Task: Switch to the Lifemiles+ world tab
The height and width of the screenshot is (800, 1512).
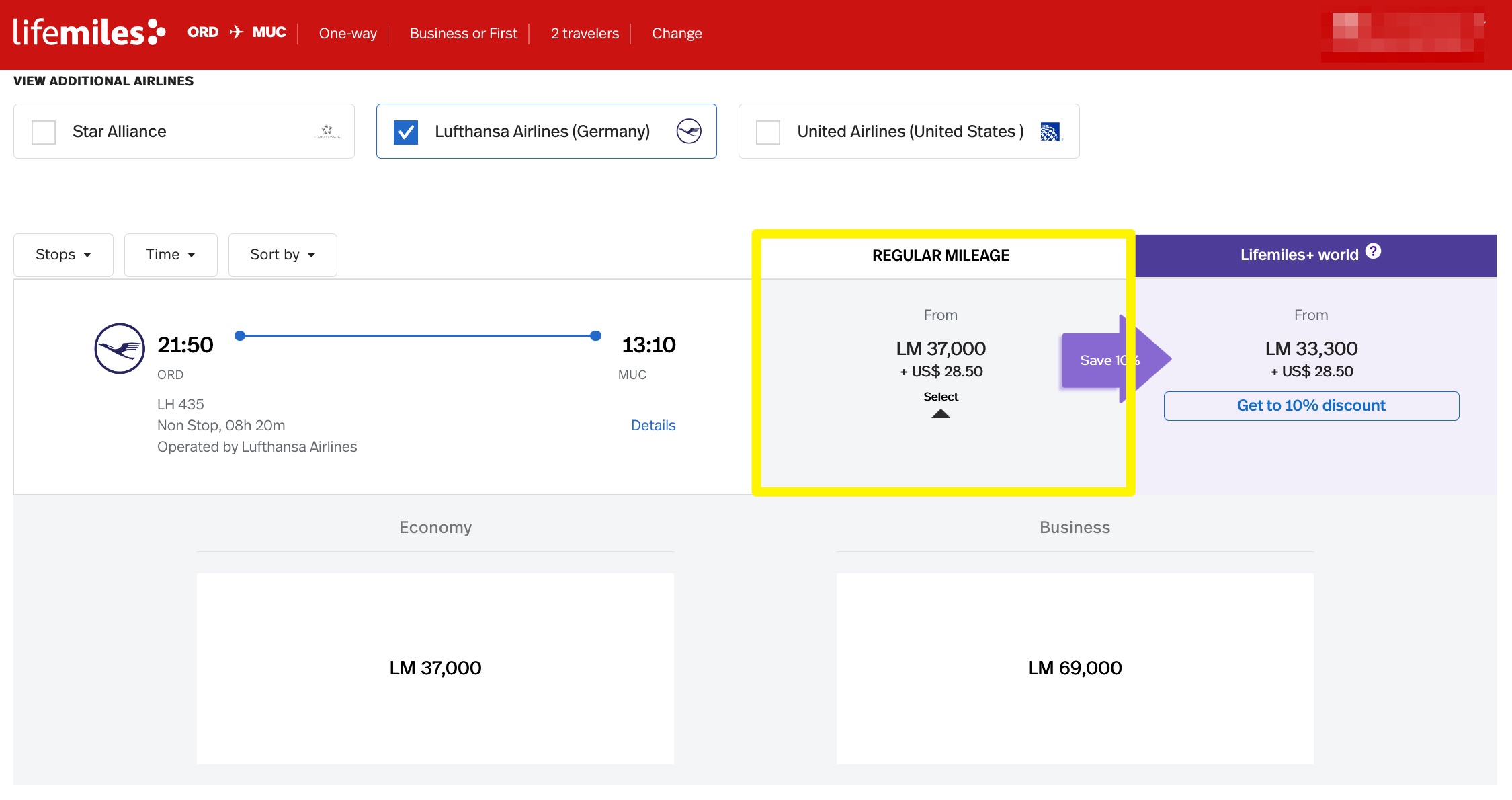Action: coord(1299,255)
